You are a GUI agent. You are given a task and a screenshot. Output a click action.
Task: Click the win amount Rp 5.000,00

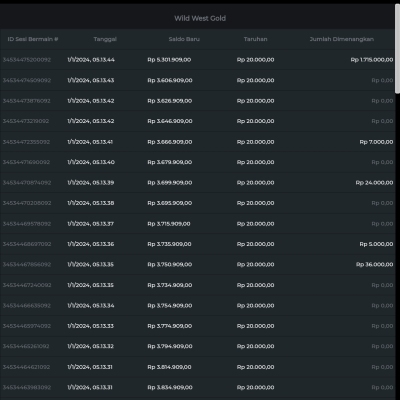[376, 244]
